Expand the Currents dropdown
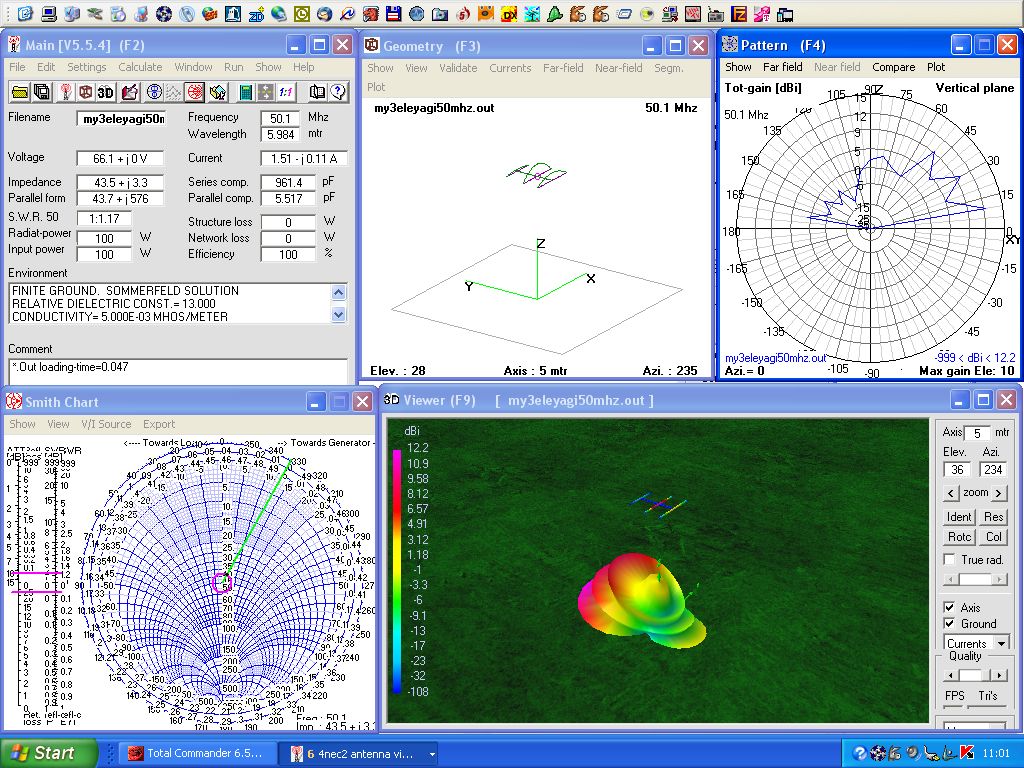The width and height of the screenshot is (1024, 768). click(1001, 643)
